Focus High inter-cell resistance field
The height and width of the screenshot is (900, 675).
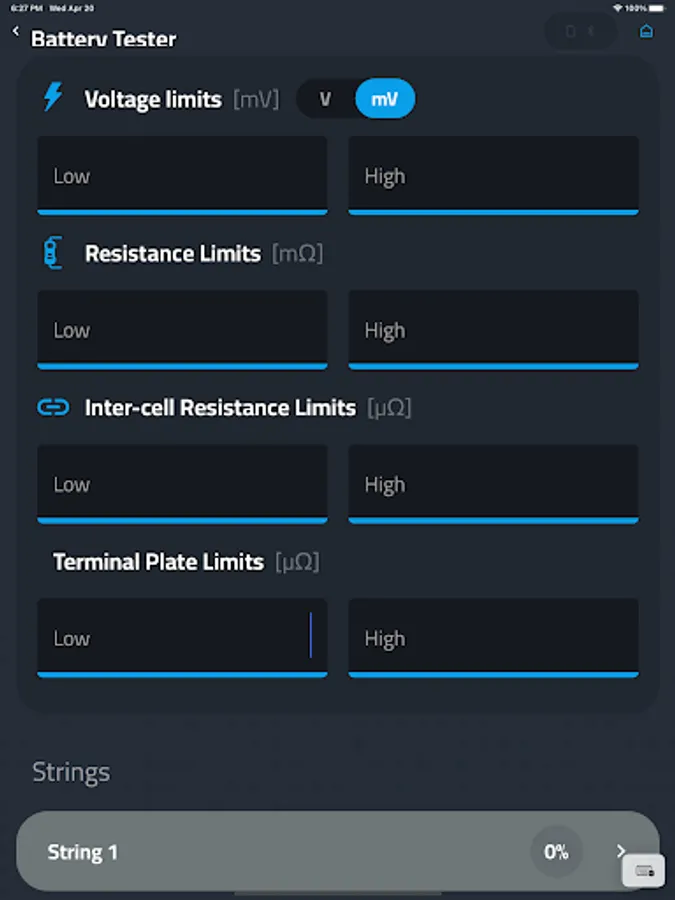pyautogui.click(x=493, y=485)
